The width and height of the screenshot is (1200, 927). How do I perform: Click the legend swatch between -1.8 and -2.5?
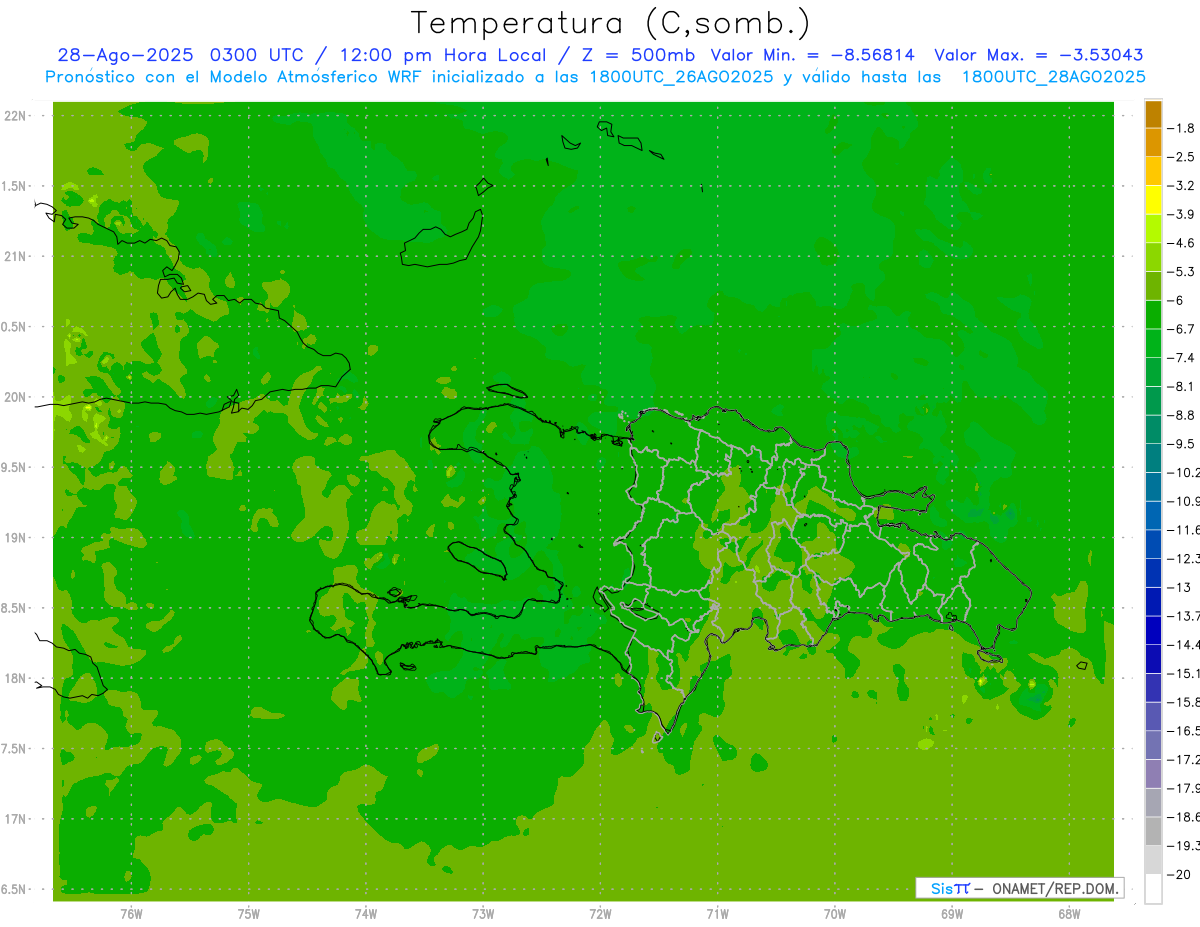click(1153, 143)
